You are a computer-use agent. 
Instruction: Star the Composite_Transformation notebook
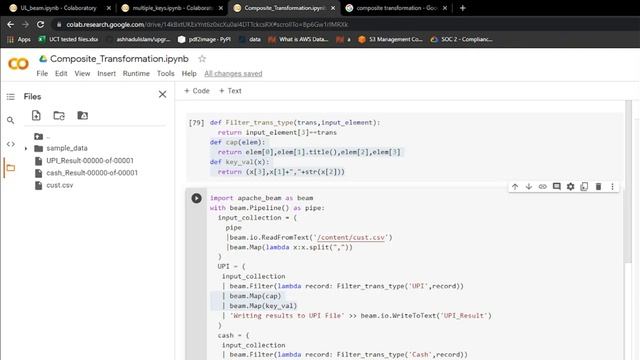[202, 59]
